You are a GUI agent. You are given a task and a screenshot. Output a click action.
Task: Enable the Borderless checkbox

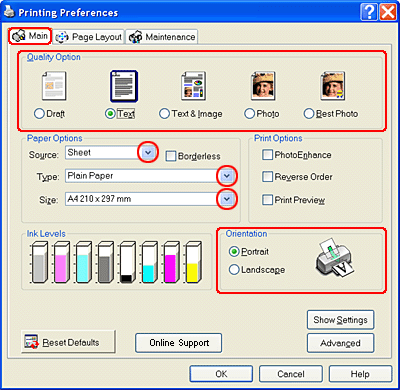tap(171, 156)
